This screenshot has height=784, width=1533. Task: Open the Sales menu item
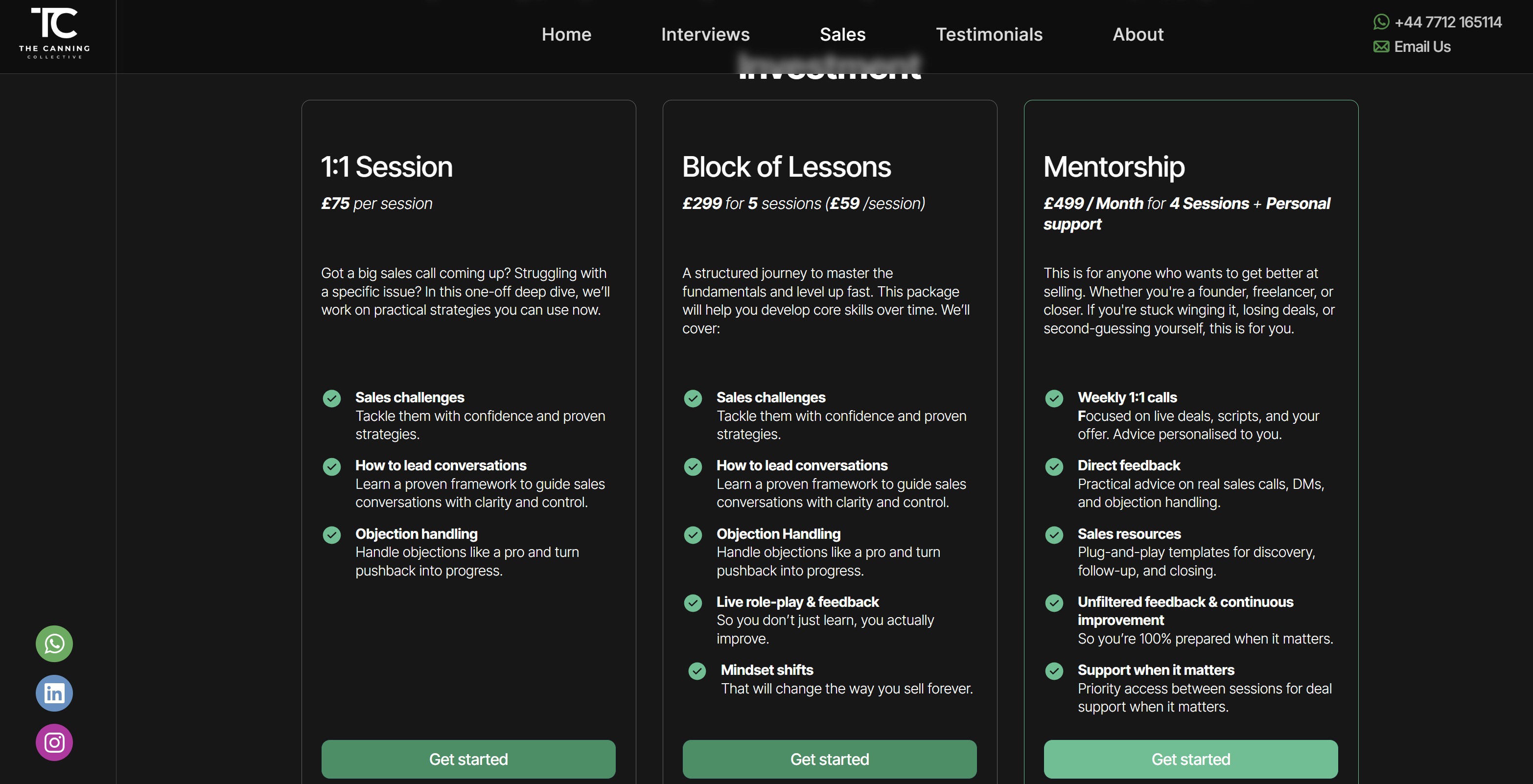pos(842,34)
